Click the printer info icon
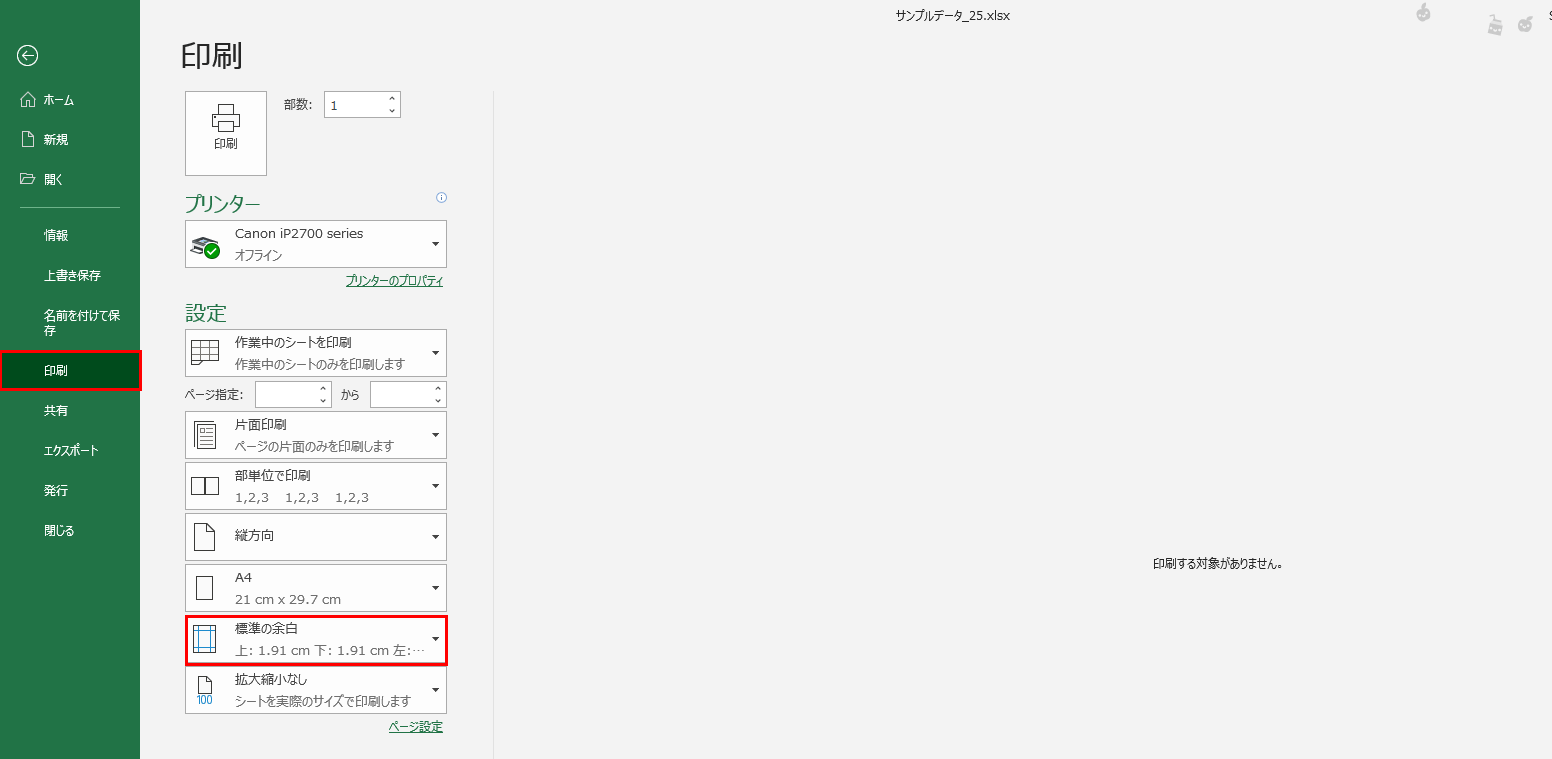Screen dimensions: 1552x759 coord(442,198)
